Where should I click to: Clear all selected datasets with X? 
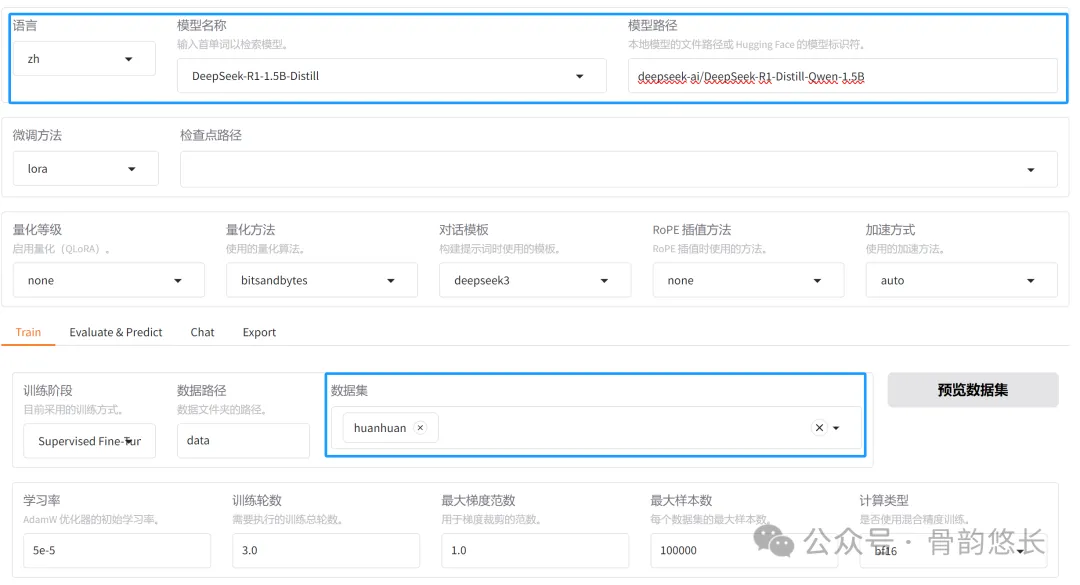pos(819,428)
